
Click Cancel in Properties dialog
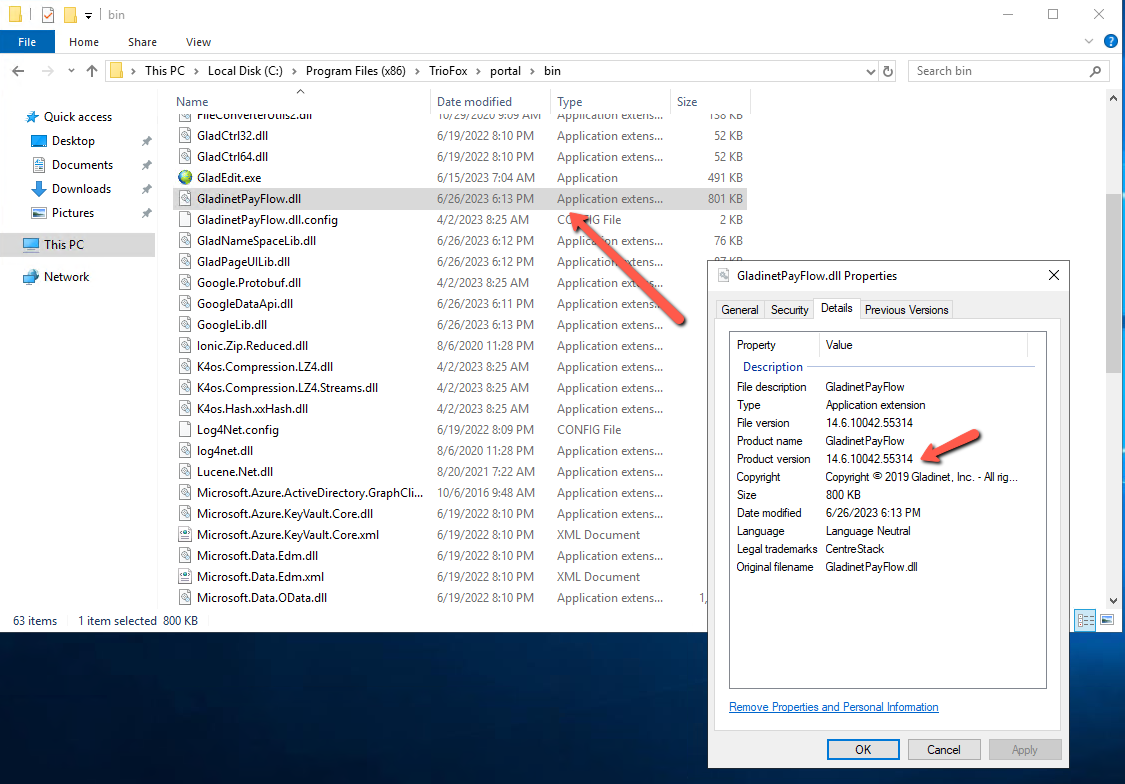tap(943, 750)
